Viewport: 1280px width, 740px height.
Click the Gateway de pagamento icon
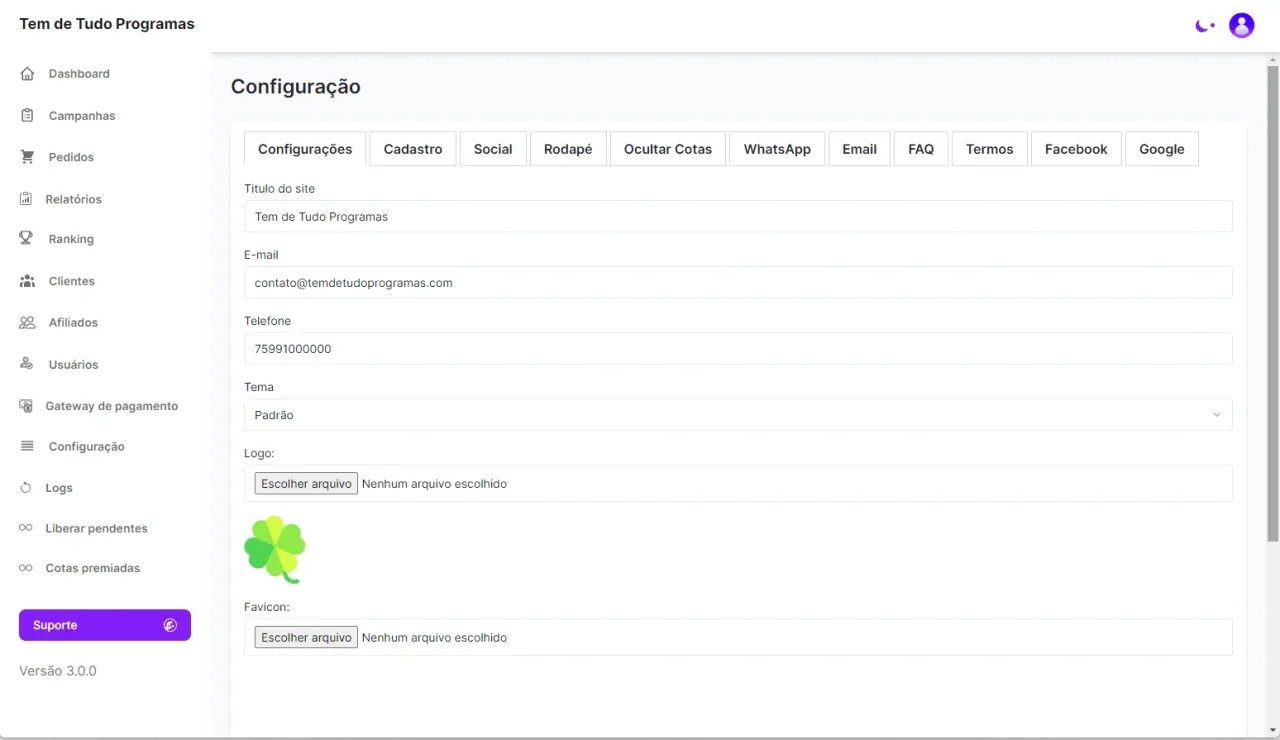pyautogui.click(x=26, y=406)
